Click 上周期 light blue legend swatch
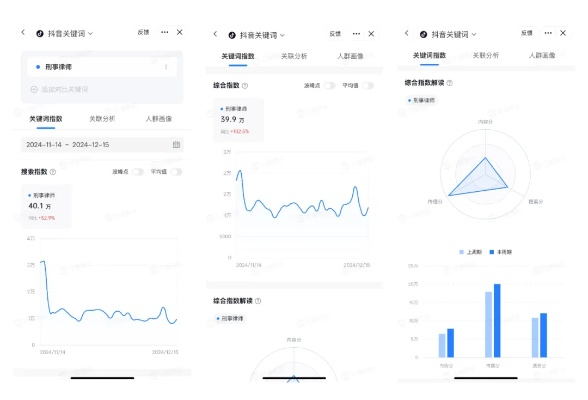This screenshot has height=400, width=588. click(462, 252)
